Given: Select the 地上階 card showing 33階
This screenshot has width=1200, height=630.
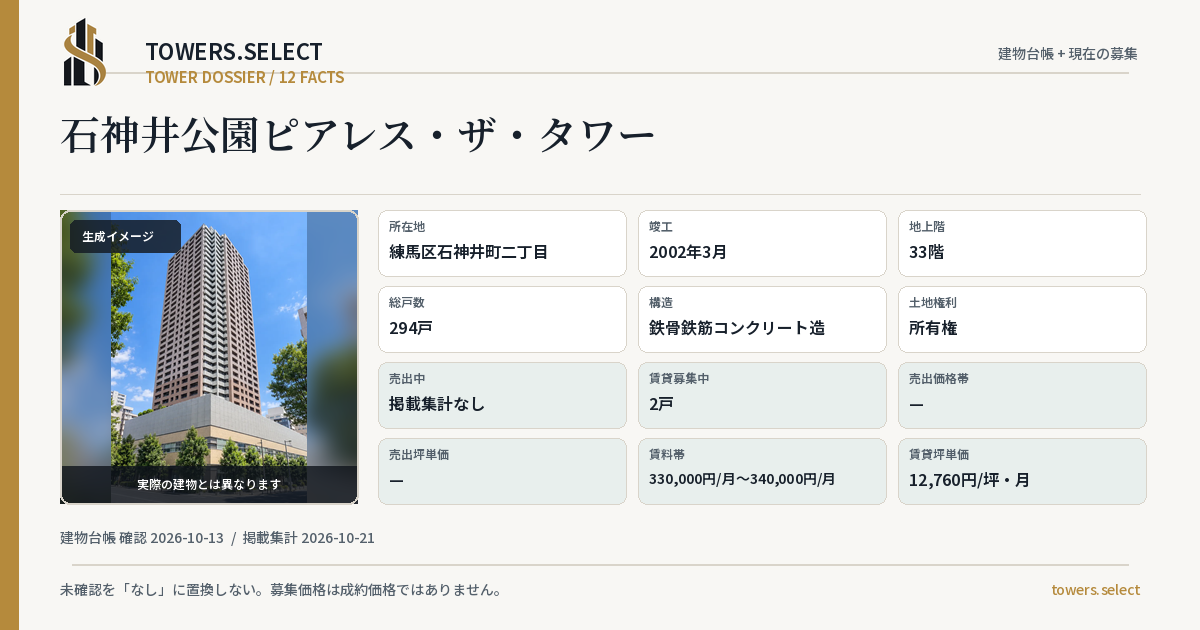Looking at the screenshot, I should coord(1022,243).
